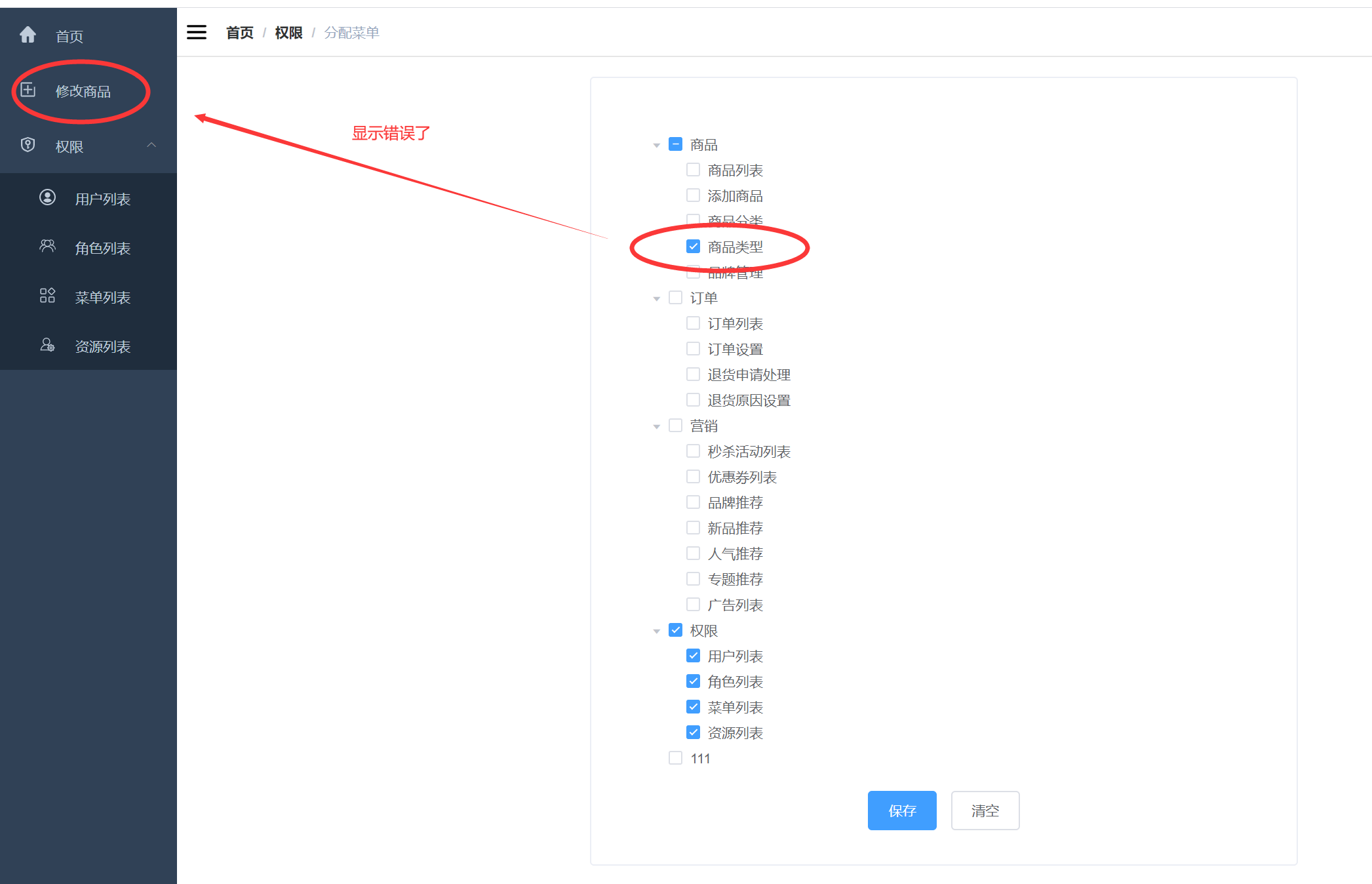Click the home icon in sidebar

coord(28,35)
